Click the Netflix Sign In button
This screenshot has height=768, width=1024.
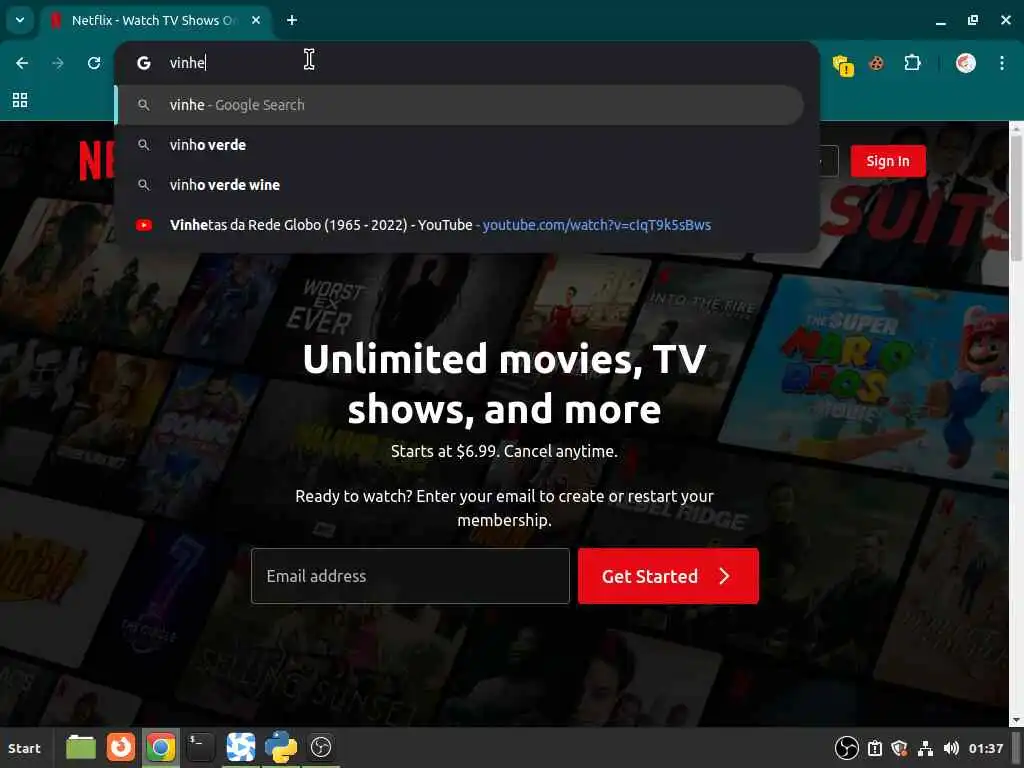click(888, 161)
